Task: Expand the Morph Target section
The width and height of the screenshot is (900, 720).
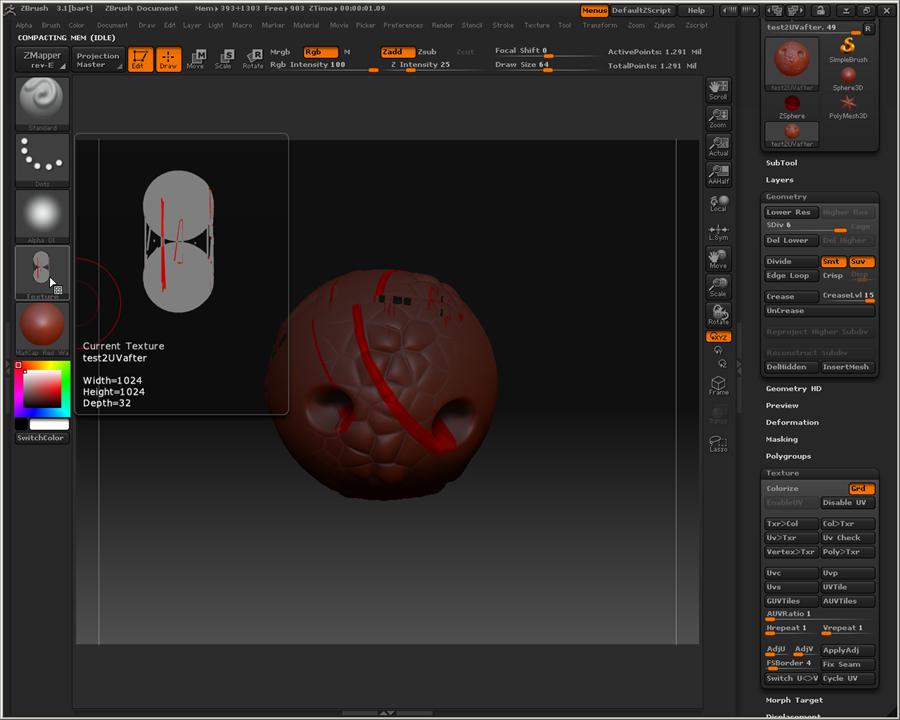Action: point(793,700)
